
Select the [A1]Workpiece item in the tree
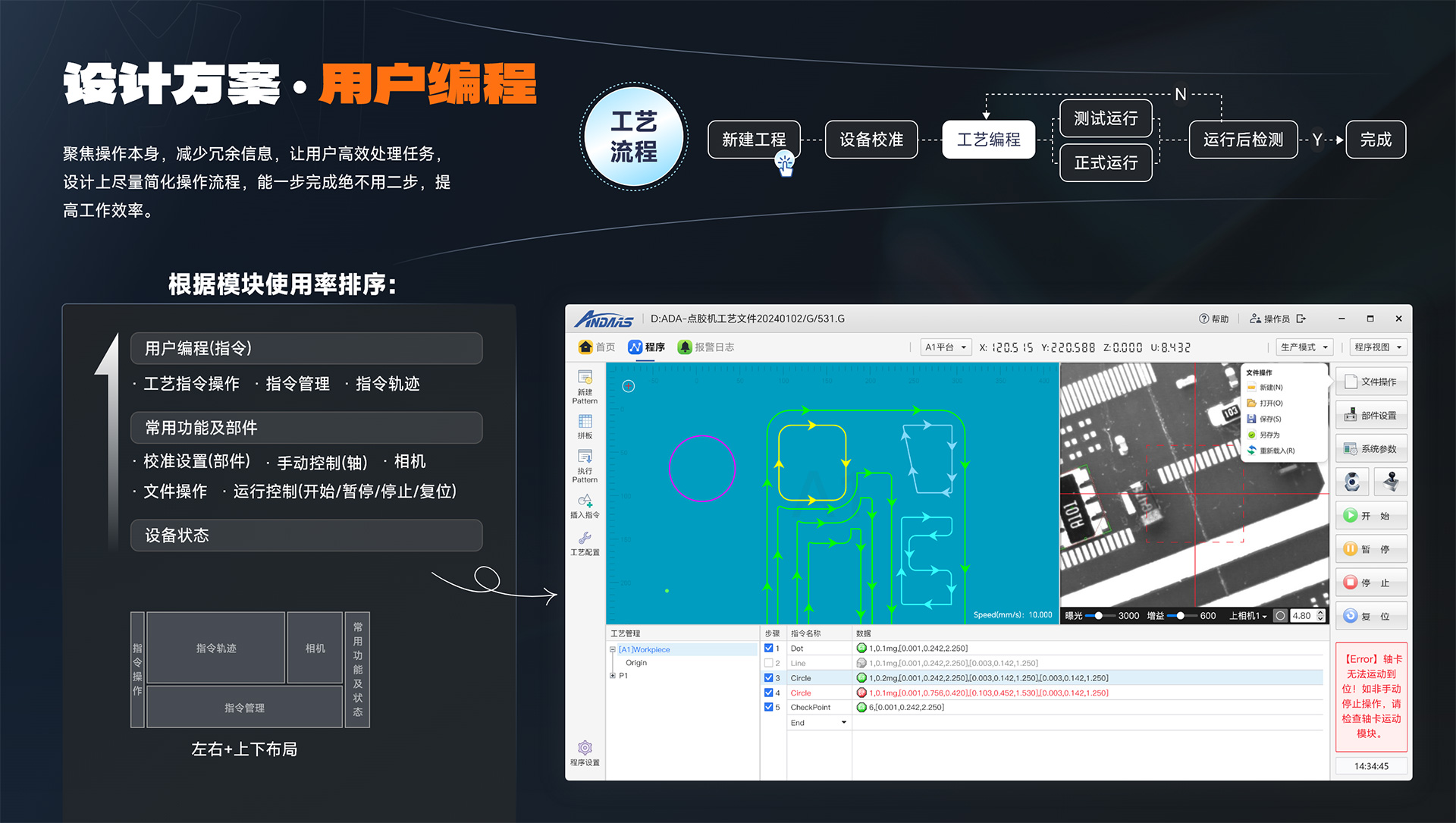tap(644, 649)
